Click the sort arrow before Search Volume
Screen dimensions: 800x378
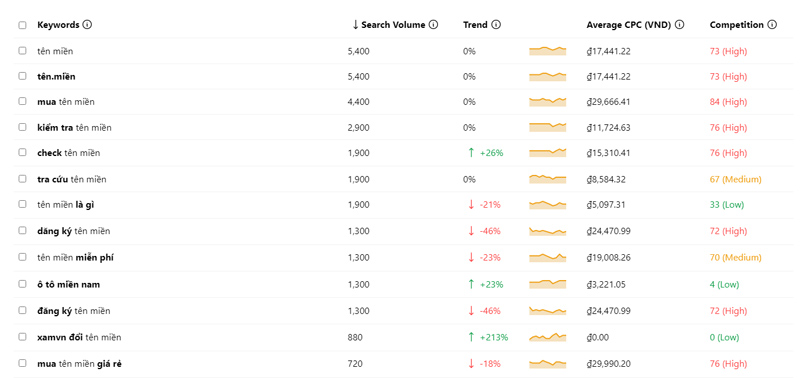[356, 24]
